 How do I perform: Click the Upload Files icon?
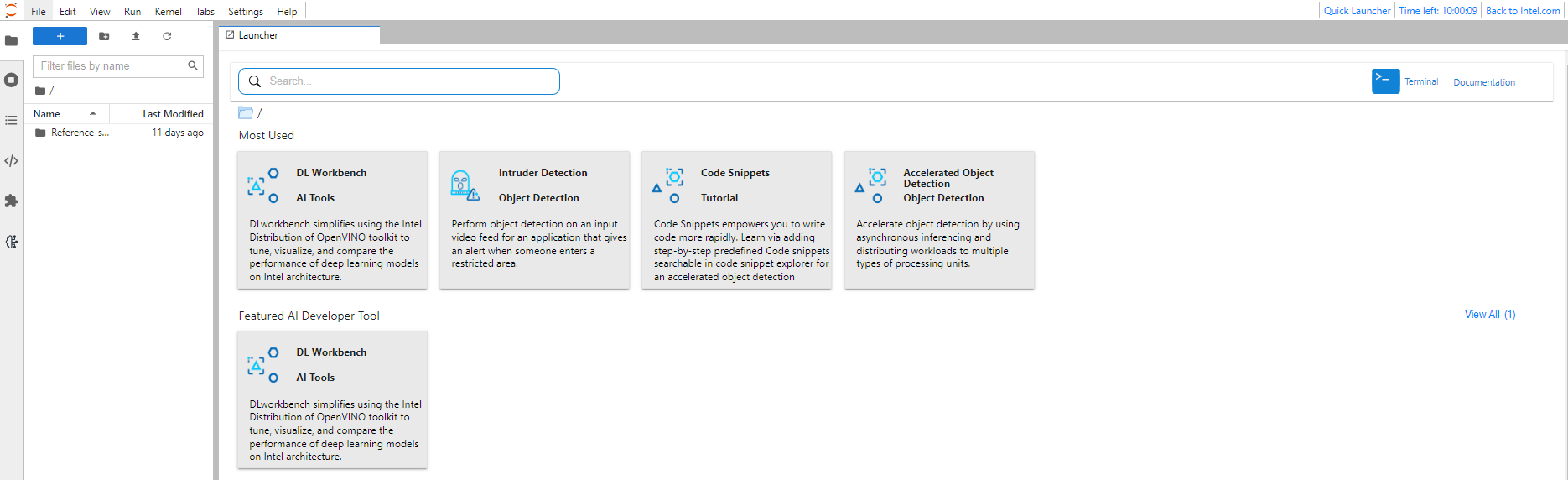(x=136, y=36)
